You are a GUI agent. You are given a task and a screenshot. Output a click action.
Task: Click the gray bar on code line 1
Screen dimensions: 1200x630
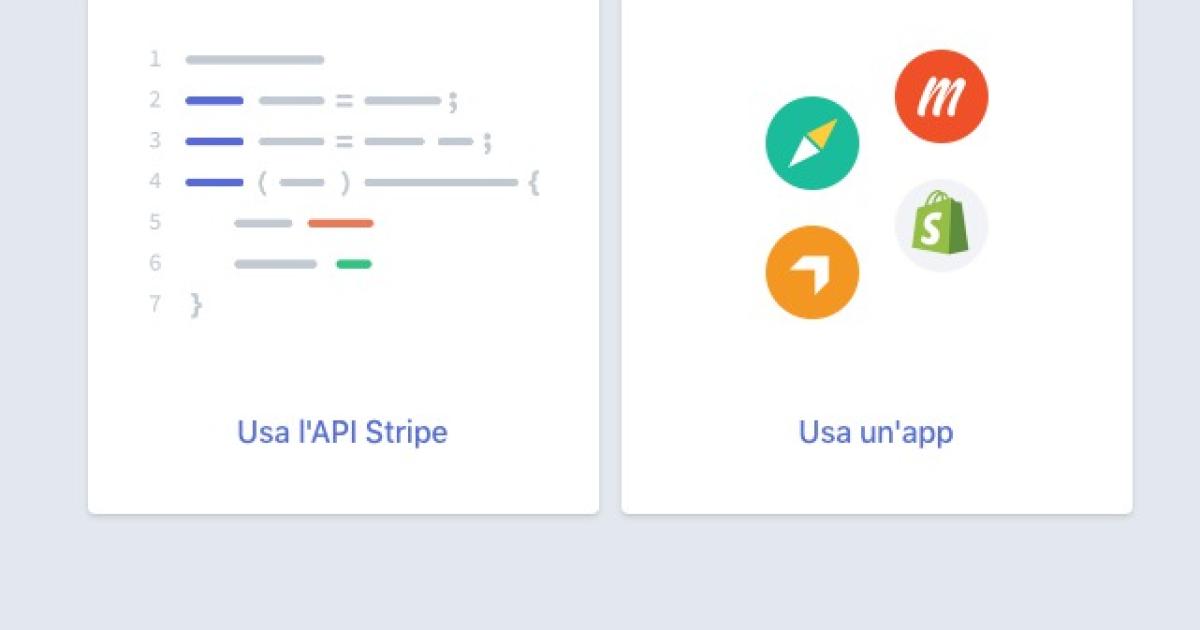coord(255,60)
